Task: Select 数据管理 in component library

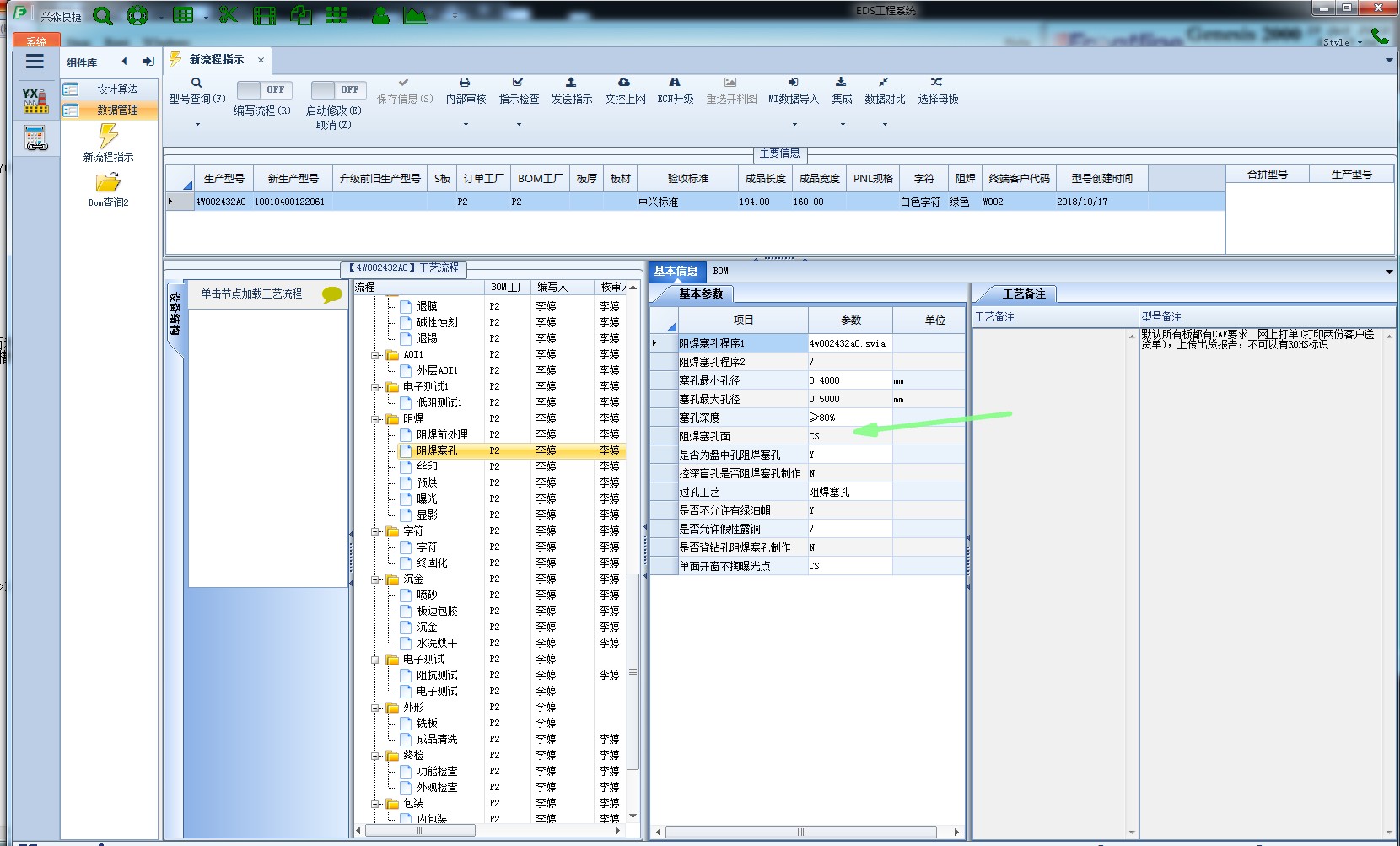Action: pyautogui.click(x=110, y=110)
